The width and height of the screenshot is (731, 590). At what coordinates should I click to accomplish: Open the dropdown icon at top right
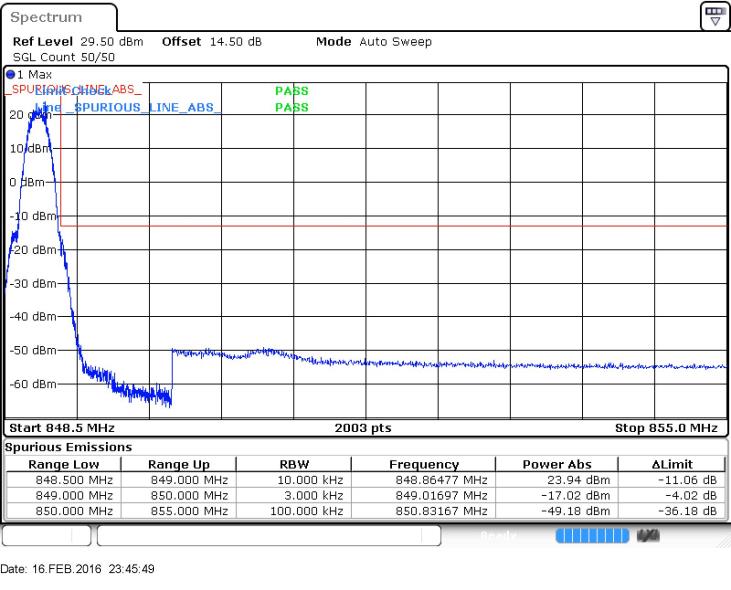(715, 16)
